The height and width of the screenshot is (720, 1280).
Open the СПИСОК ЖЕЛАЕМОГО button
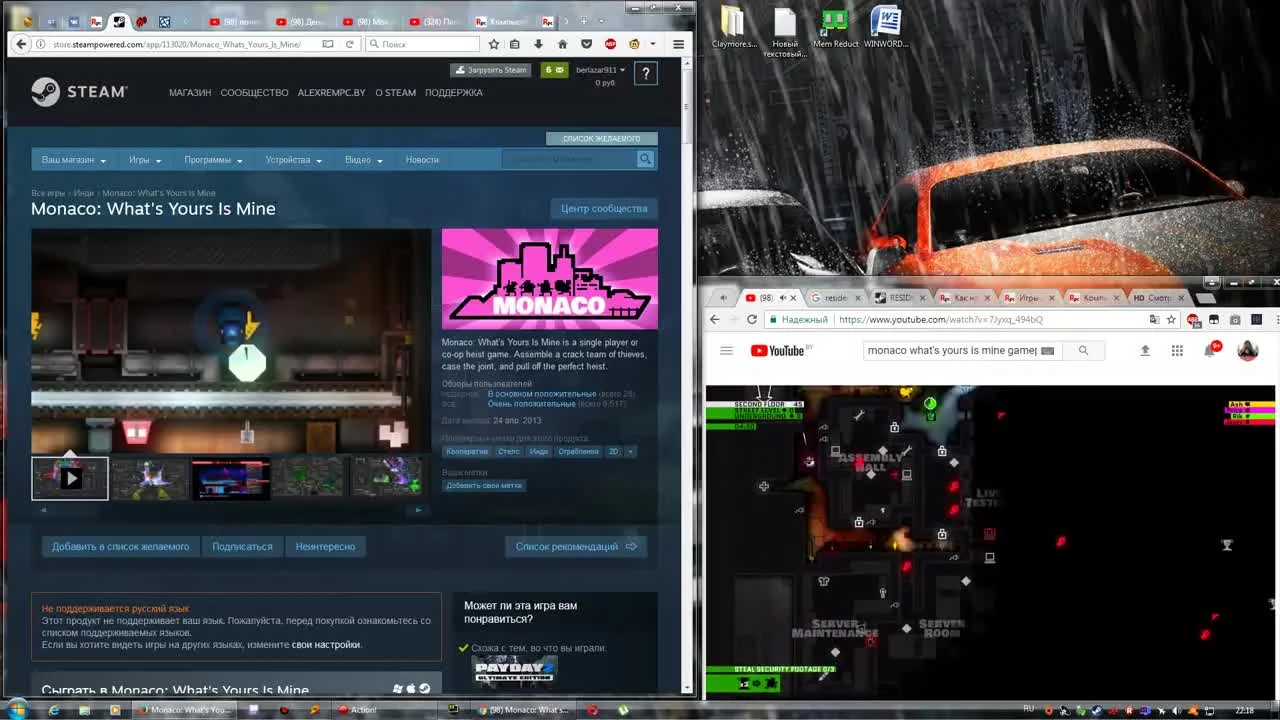[602, 139]
